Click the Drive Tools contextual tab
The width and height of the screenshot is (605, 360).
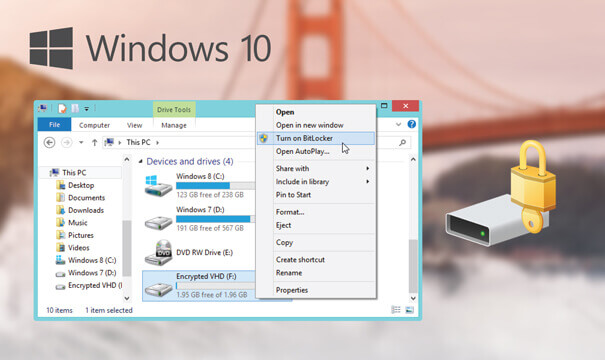[x=174, y=110]
